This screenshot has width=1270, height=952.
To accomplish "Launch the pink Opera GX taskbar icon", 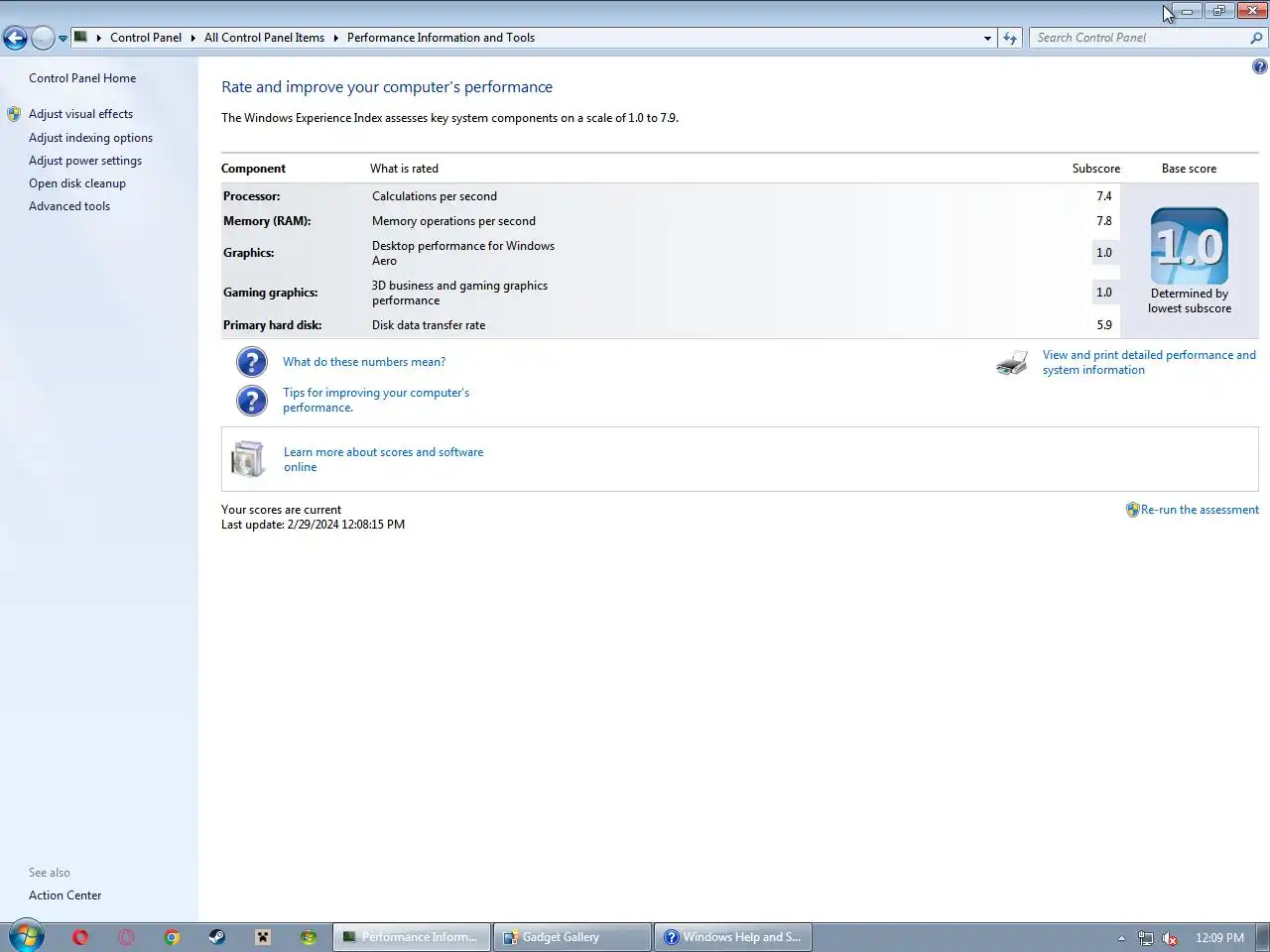I will [x=126, y=937].
